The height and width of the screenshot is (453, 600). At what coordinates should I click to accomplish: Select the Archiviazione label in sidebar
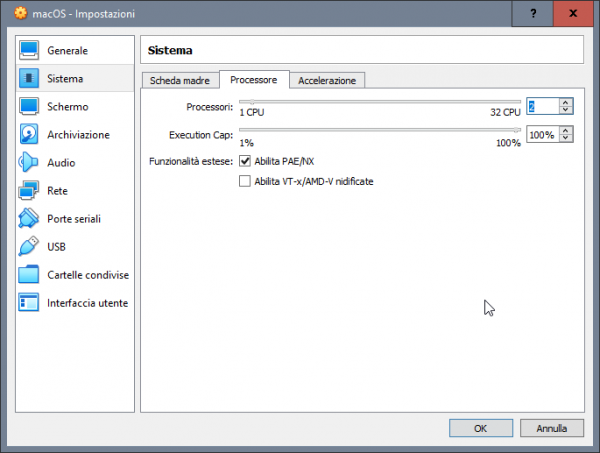[x=78, y=135]
